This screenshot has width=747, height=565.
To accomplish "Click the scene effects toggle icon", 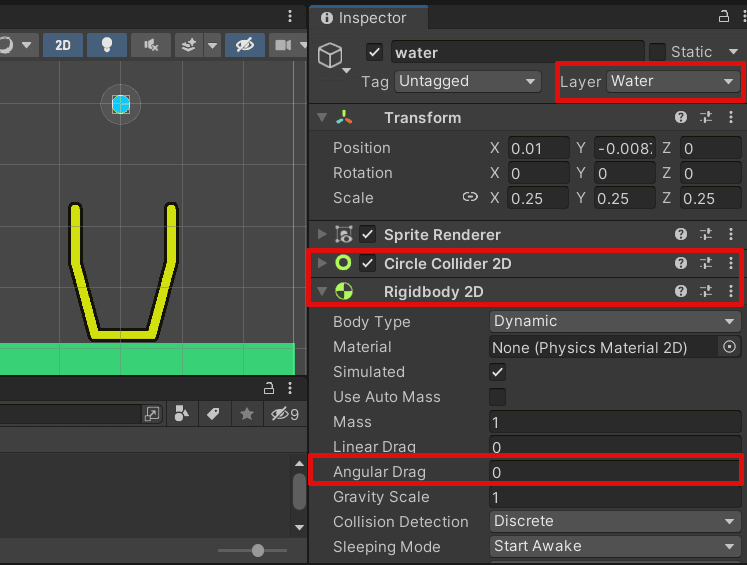I will tap(189, 45).
